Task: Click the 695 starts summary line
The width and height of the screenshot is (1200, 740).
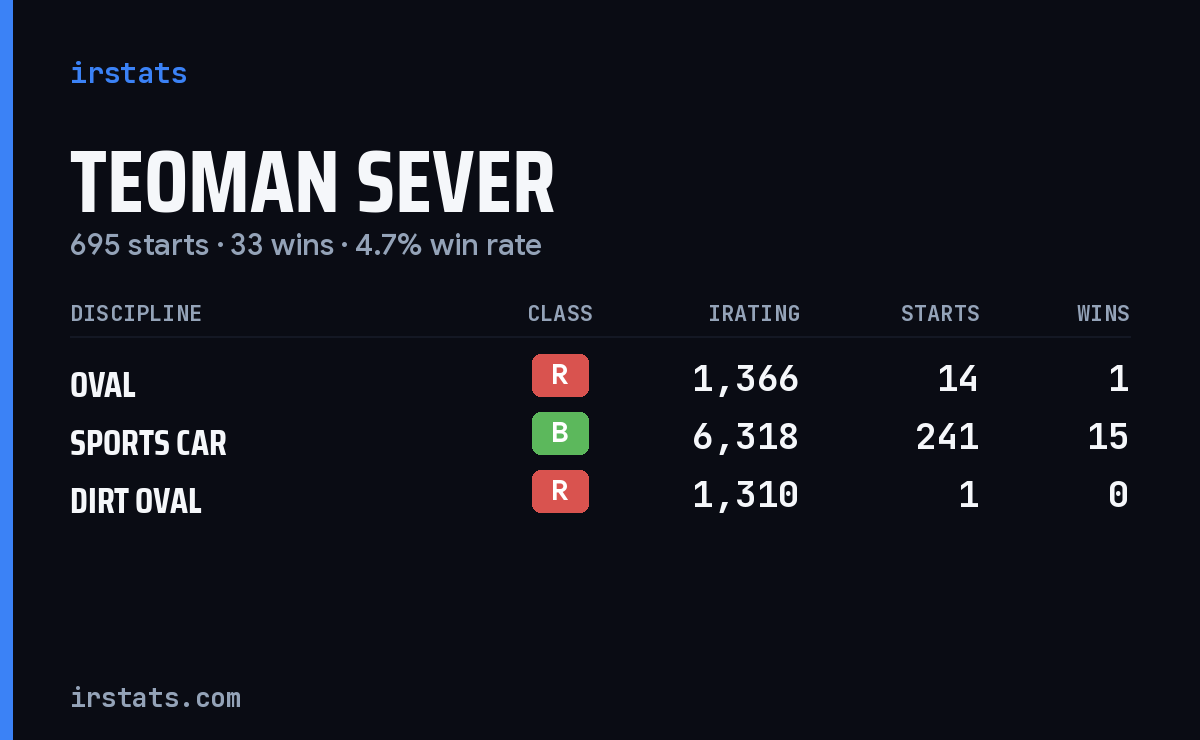Action: (x=305, y=245)
